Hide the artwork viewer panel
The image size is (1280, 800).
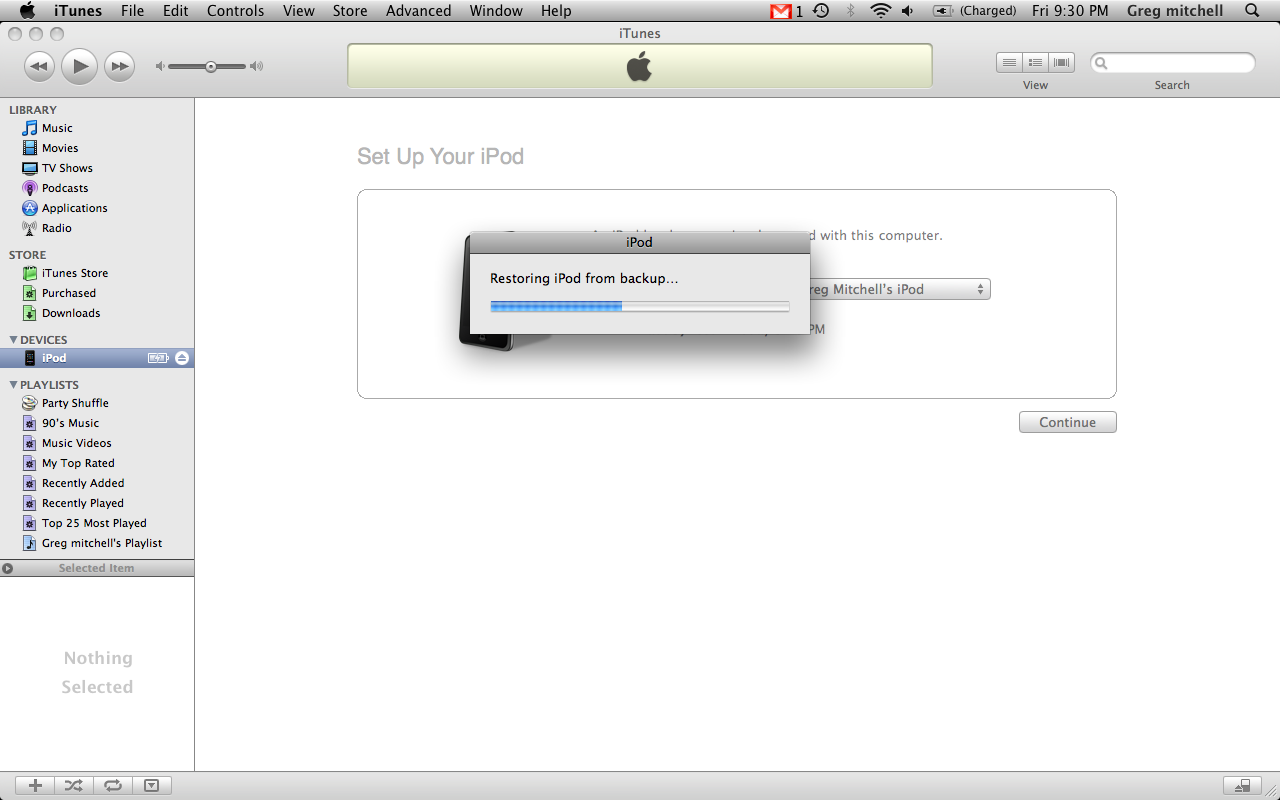point(152,786)
